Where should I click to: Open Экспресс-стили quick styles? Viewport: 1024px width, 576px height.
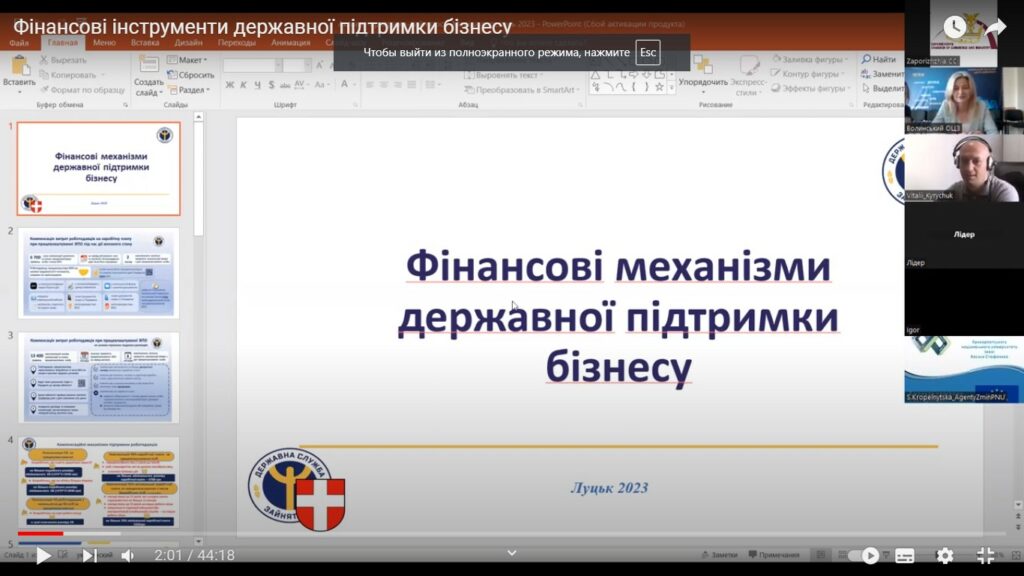click(x=748, y=75)
